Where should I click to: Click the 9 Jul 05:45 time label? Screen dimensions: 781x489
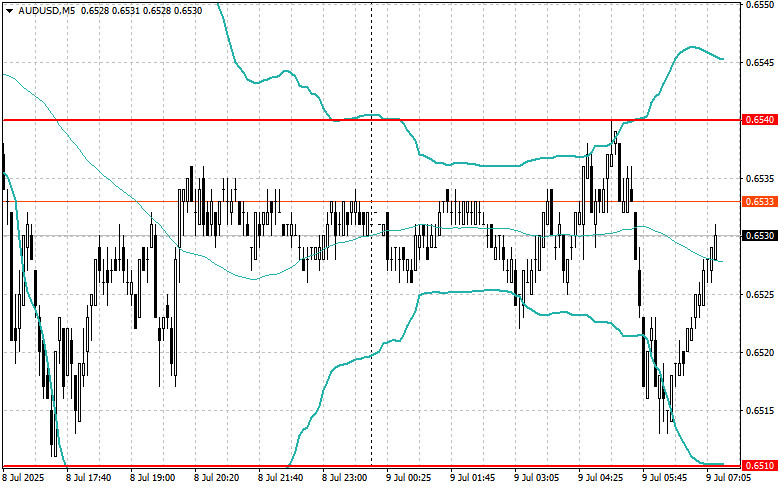665,478
